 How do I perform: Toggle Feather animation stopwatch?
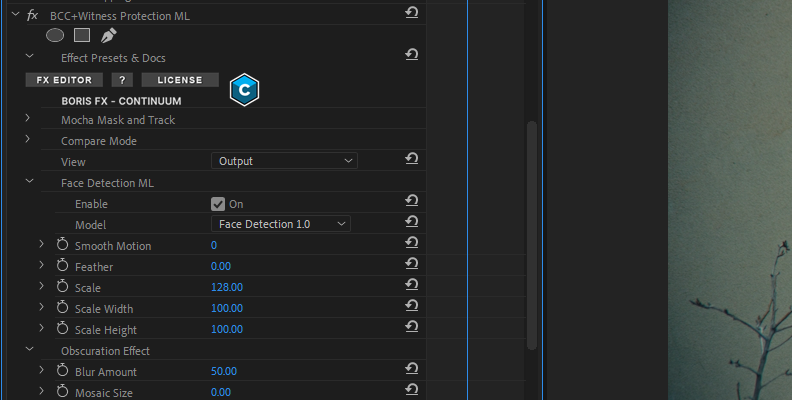point(62,265)
